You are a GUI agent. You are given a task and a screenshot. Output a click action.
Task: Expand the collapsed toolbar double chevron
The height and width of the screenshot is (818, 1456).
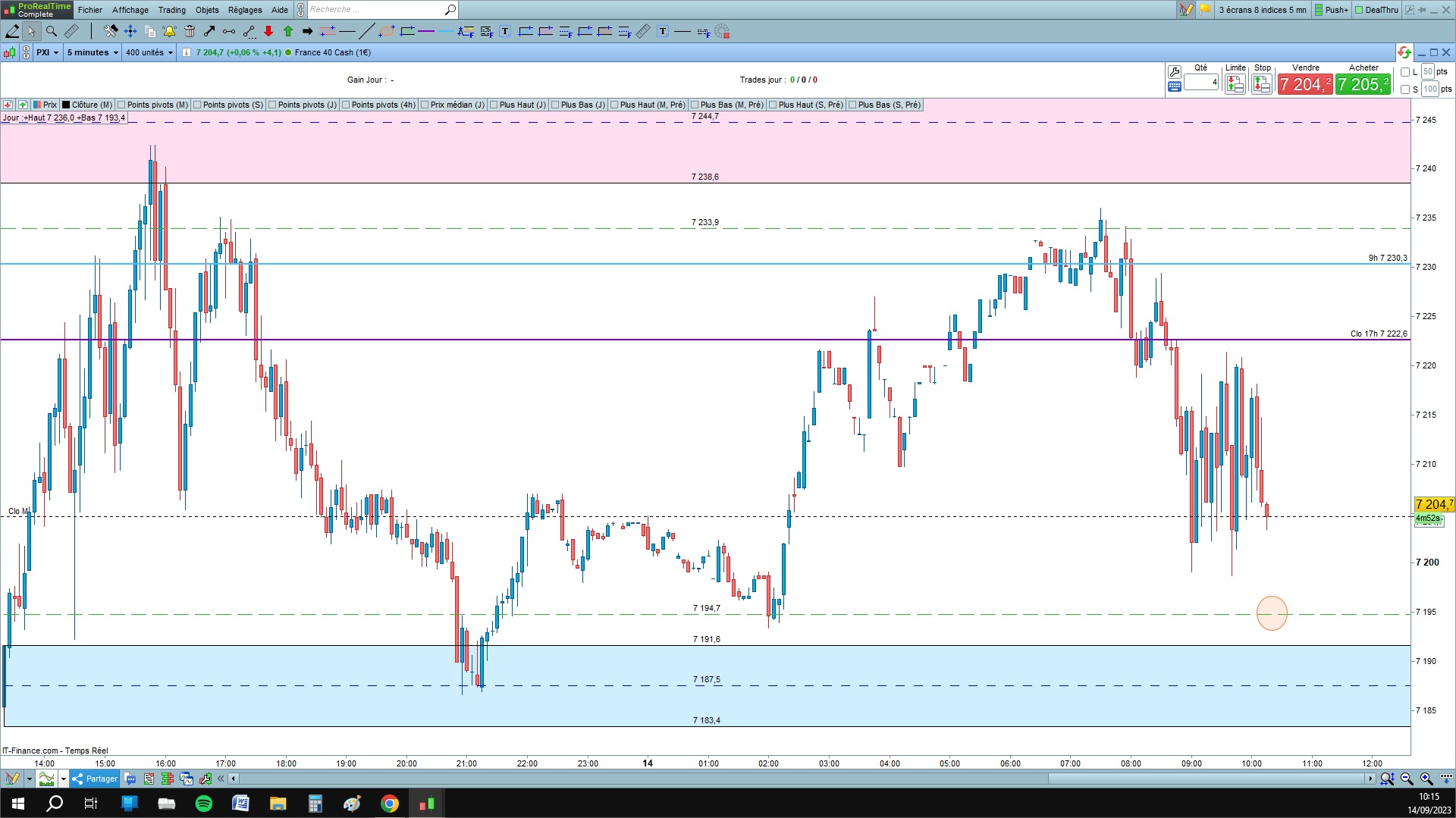pyautogui.click(x=221, y=779)
